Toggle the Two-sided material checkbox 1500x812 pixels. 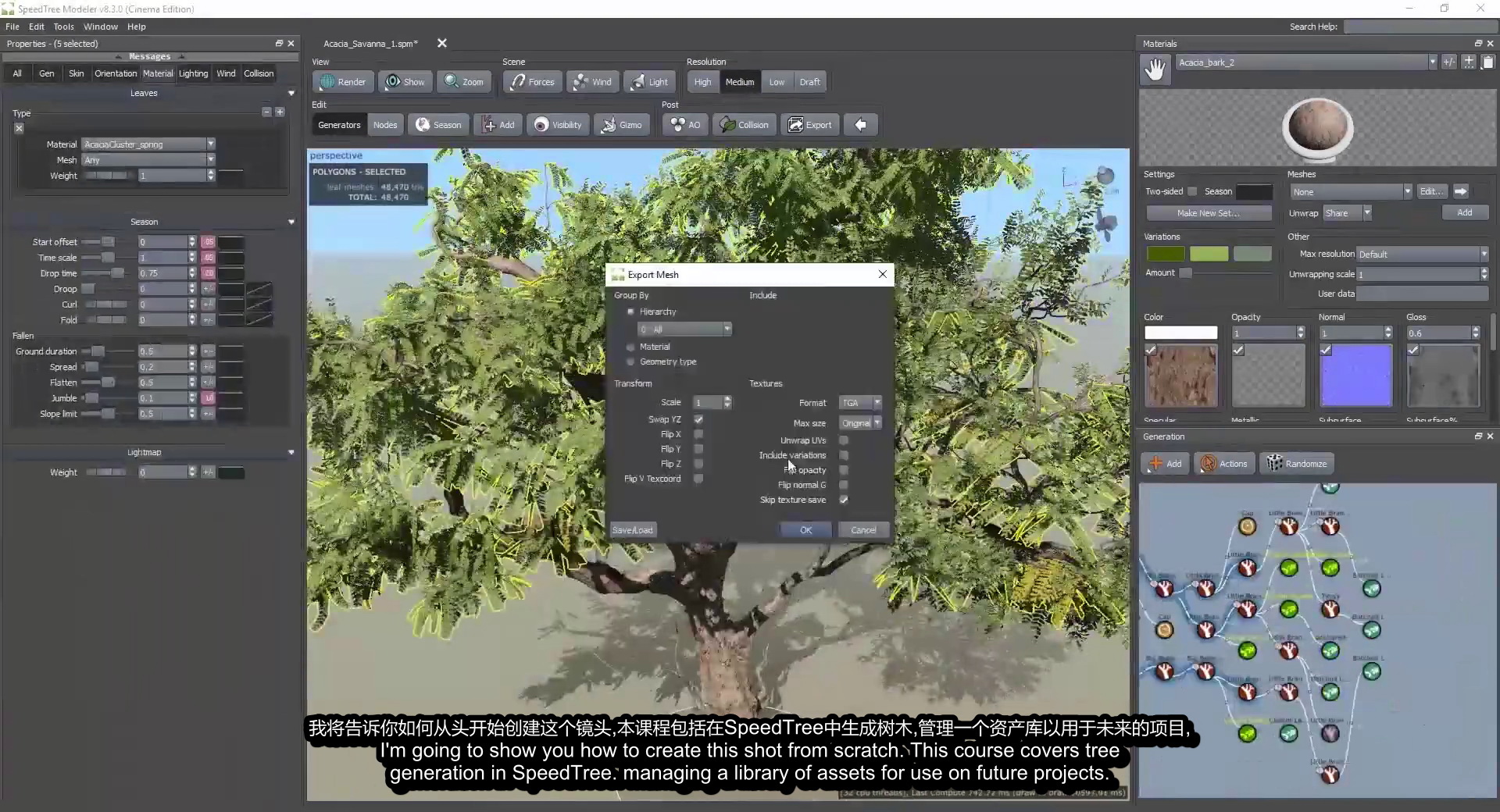coord(1192,191)
